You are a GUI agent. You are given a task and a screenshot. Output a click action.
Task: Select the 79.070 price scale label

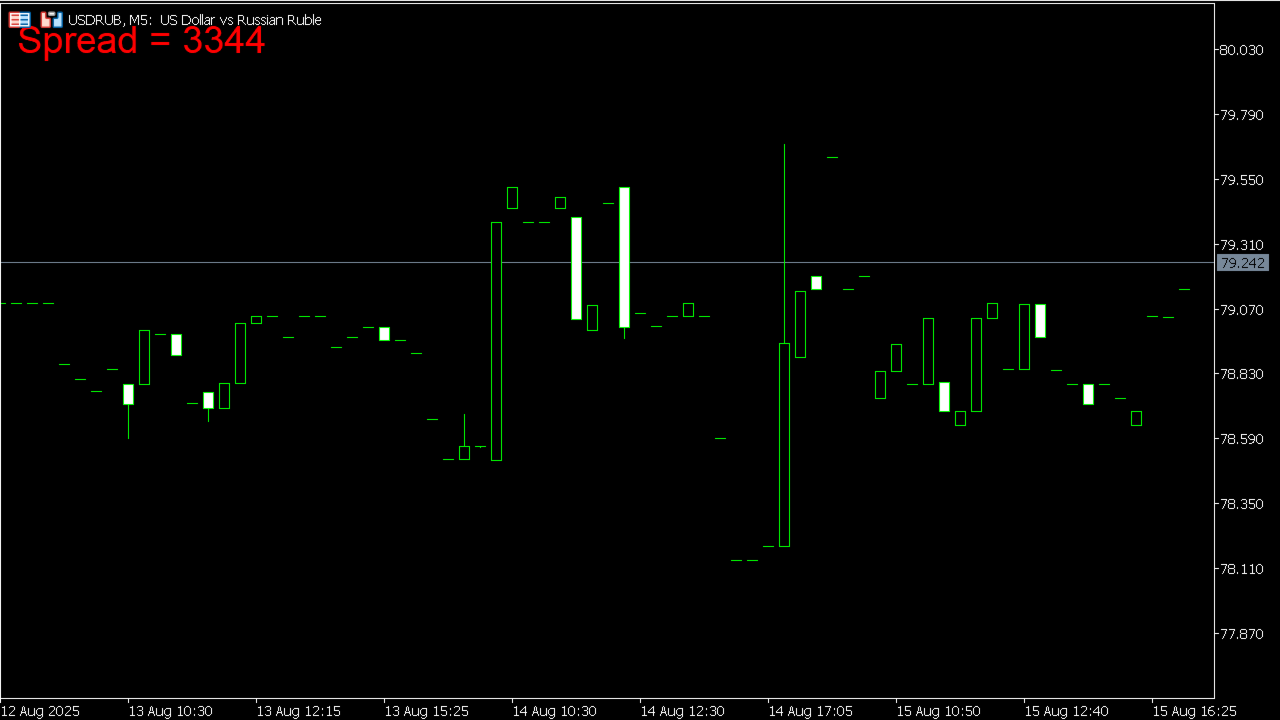coord(1242,310)
